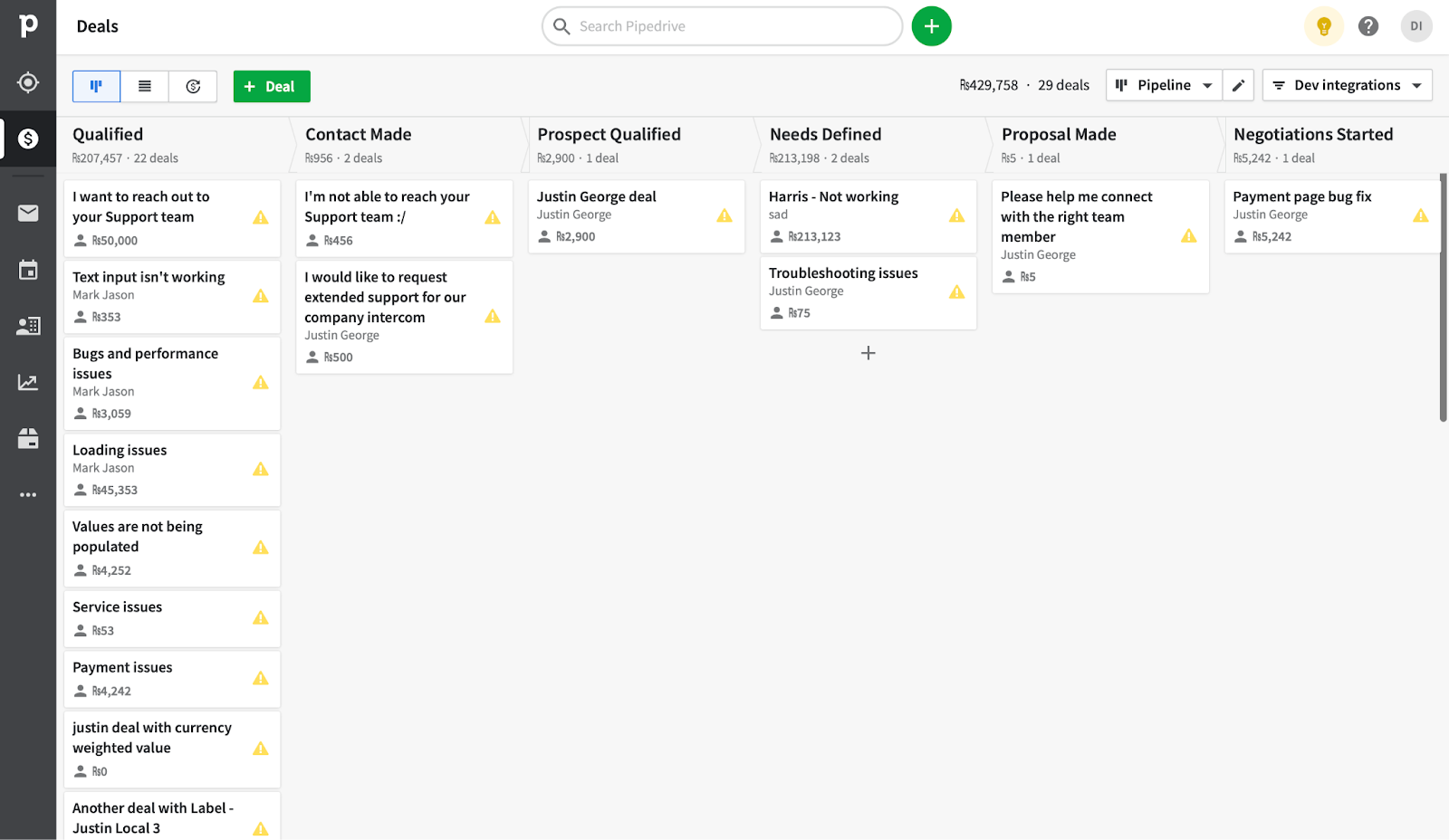Open the Leads target icon in sidebar
1449x840 pixels.
pos(28,82)
